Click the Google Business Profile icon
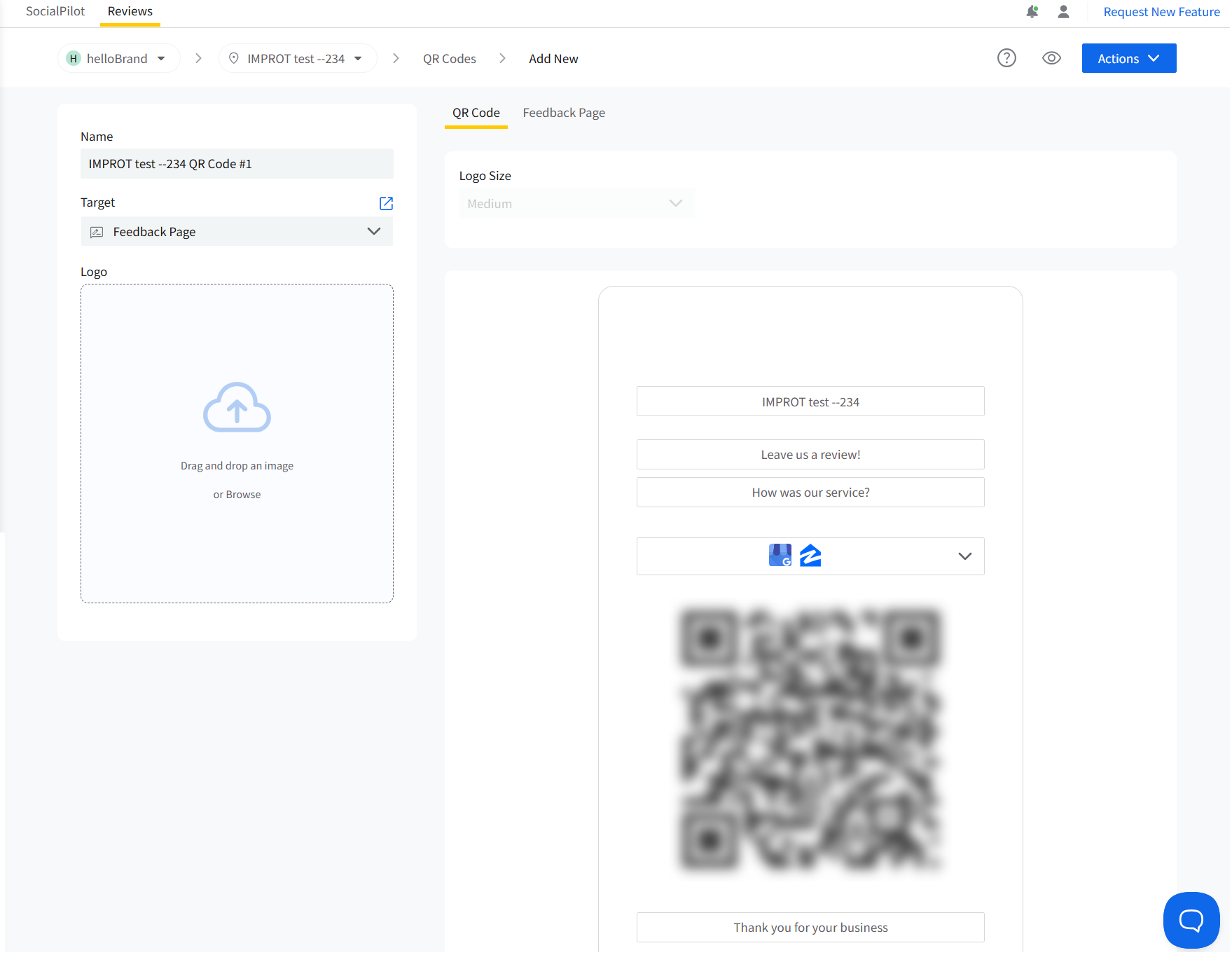The height and width of the screenshot is (955, 1232). pos(780,556)
